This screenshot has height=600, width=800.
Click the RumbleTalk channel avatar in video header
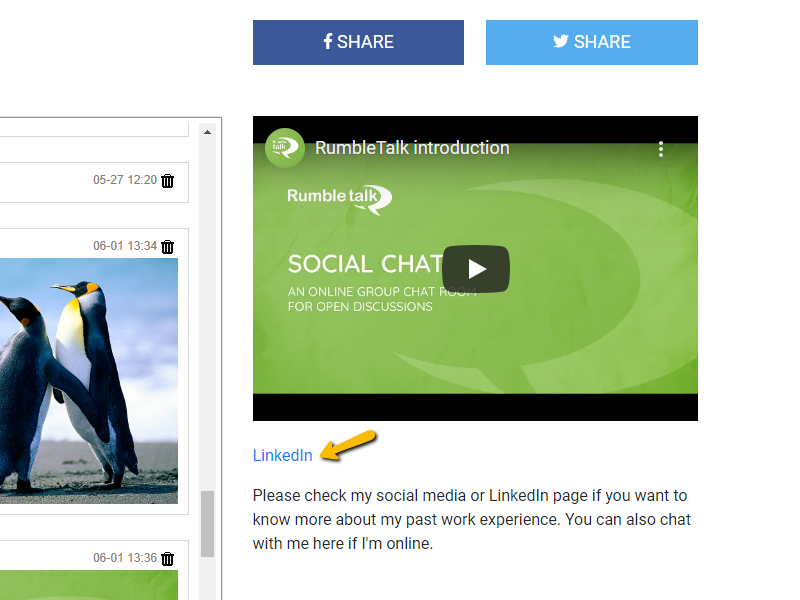click(284, 148)
